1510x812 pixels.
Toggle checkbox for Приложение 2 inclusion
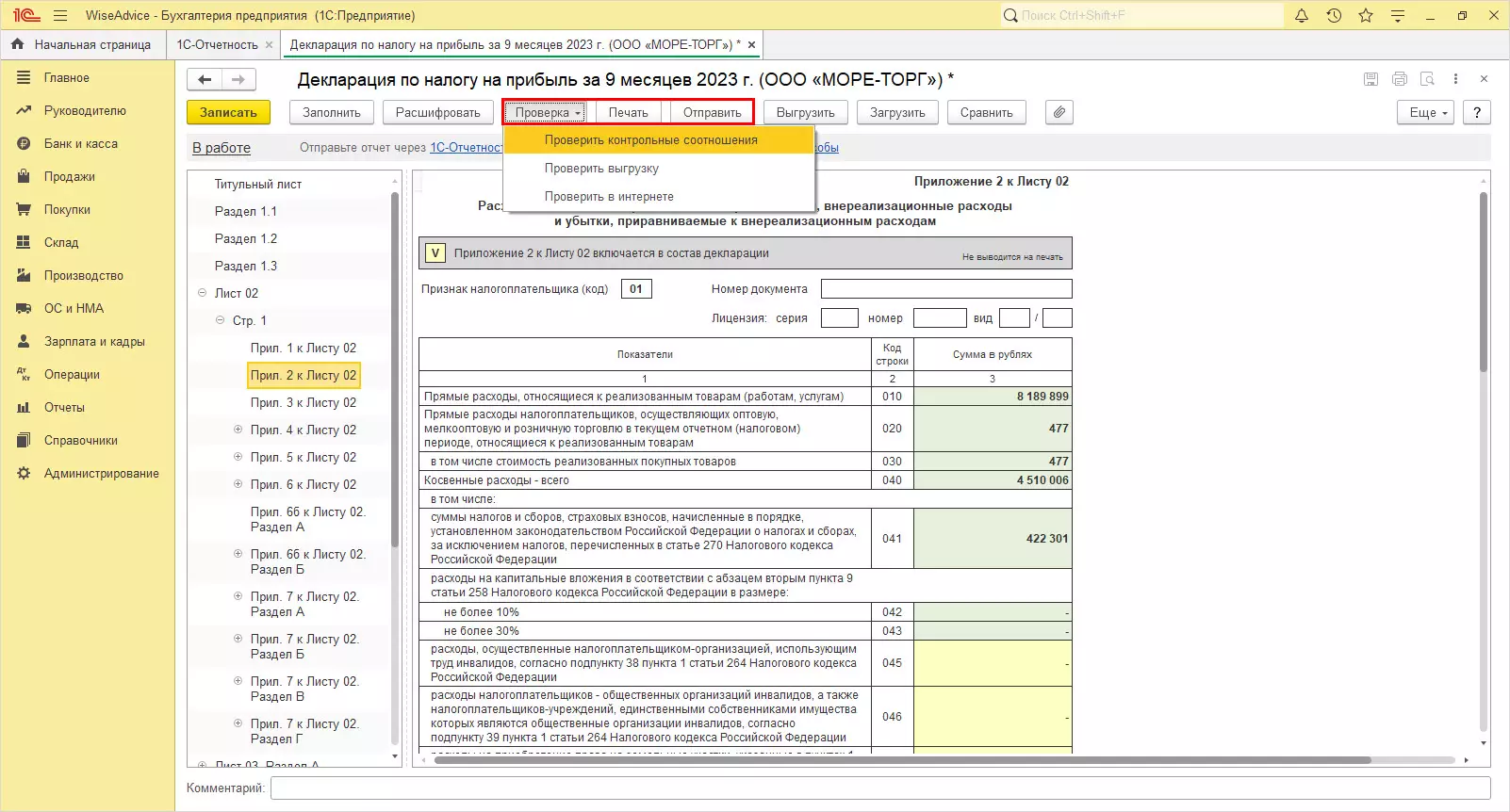[x=435, y=252]
